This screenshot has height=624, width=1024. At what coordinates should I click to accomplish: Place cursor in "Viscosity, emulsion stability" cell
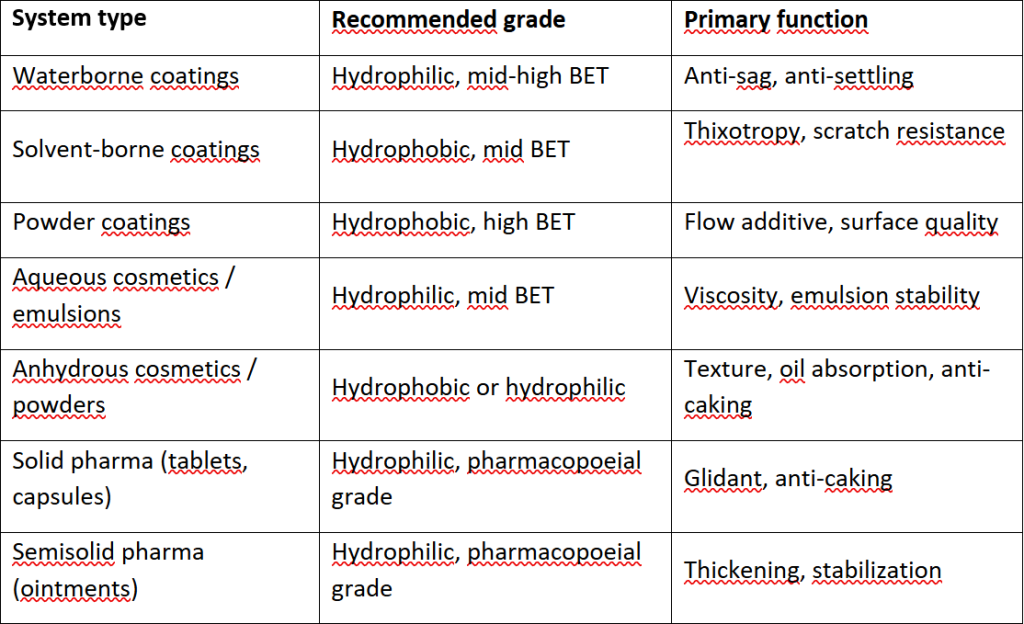(832, 296)
